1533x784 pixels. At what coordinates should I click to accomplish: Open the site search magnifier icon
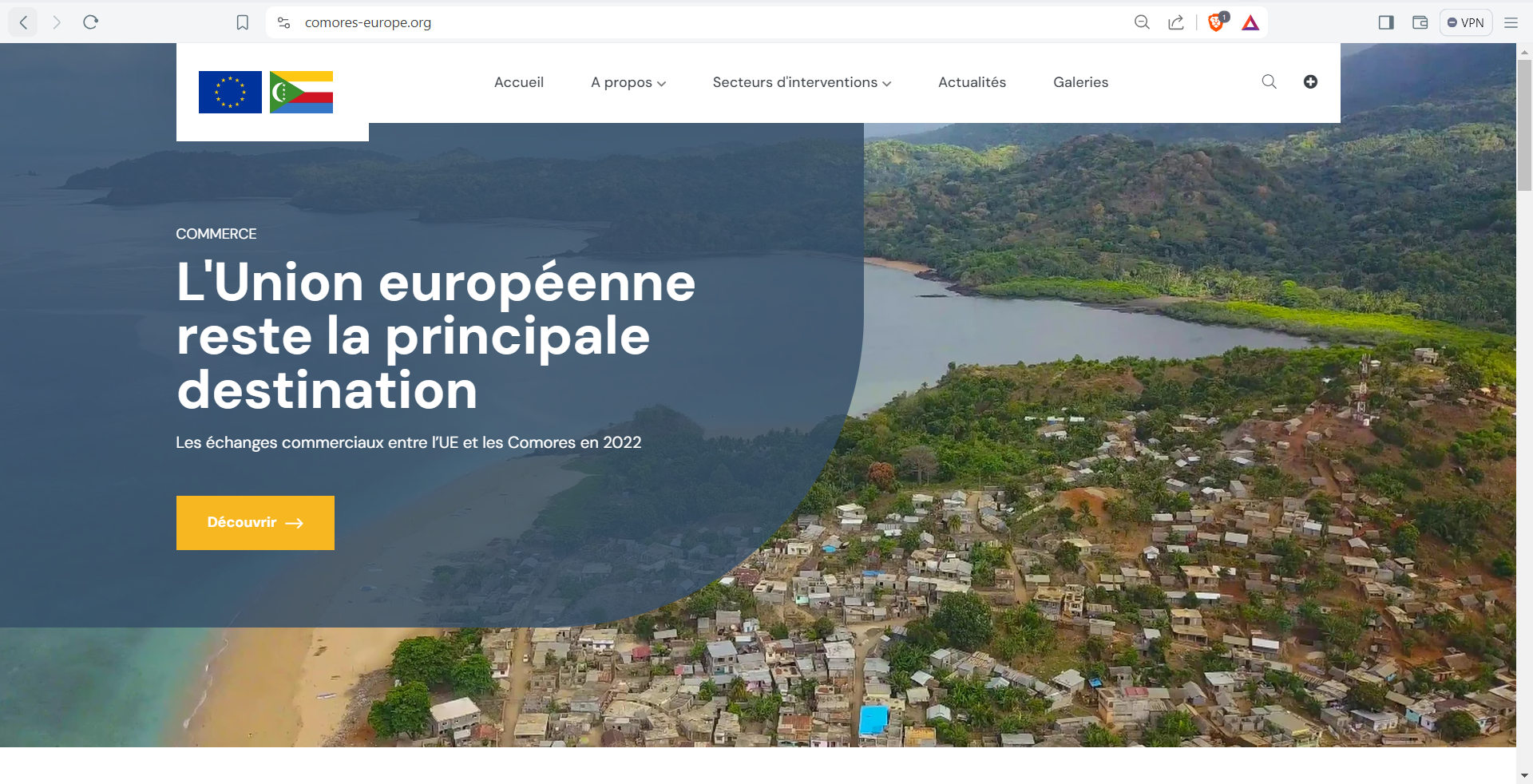[1269, 81]
